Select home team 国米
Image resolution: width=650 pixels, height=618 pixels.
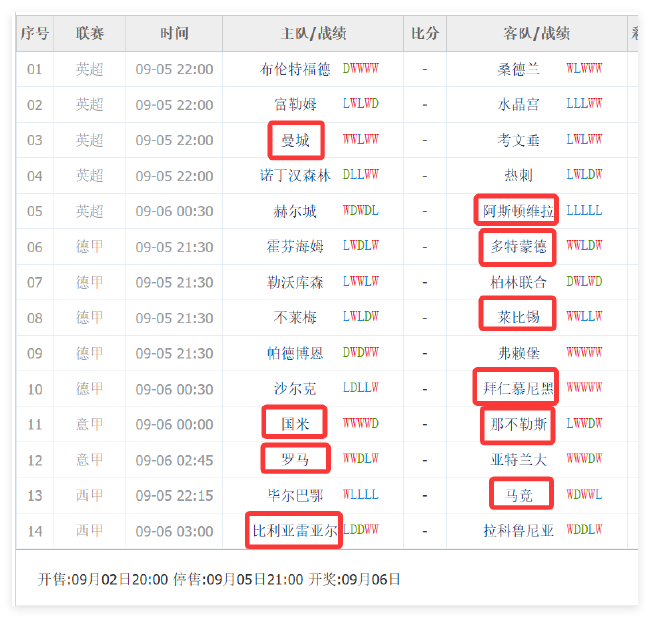point(295,424)
